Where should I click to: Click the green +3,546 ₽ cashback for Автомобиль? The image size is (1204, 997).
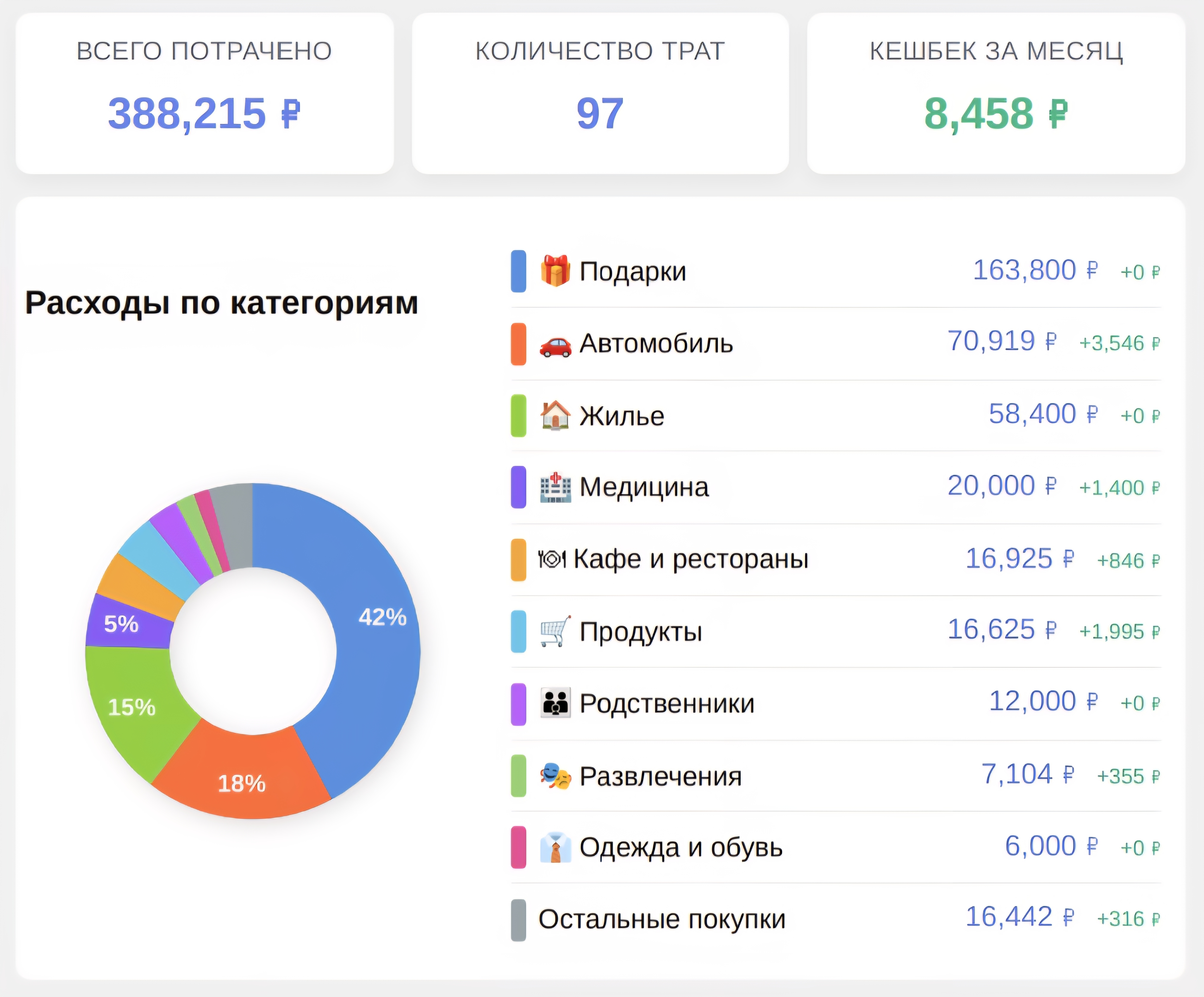pos(1121,341)
